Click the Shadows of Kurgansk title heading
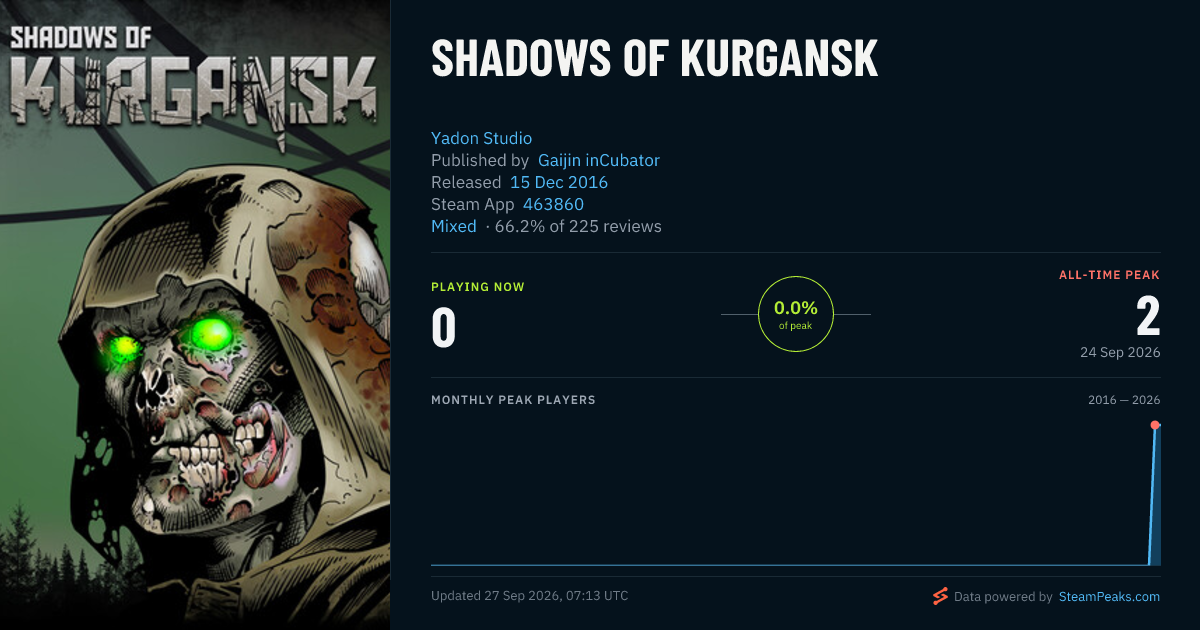This screenshot has width=1200, height=630. click(x=654, y=60)
